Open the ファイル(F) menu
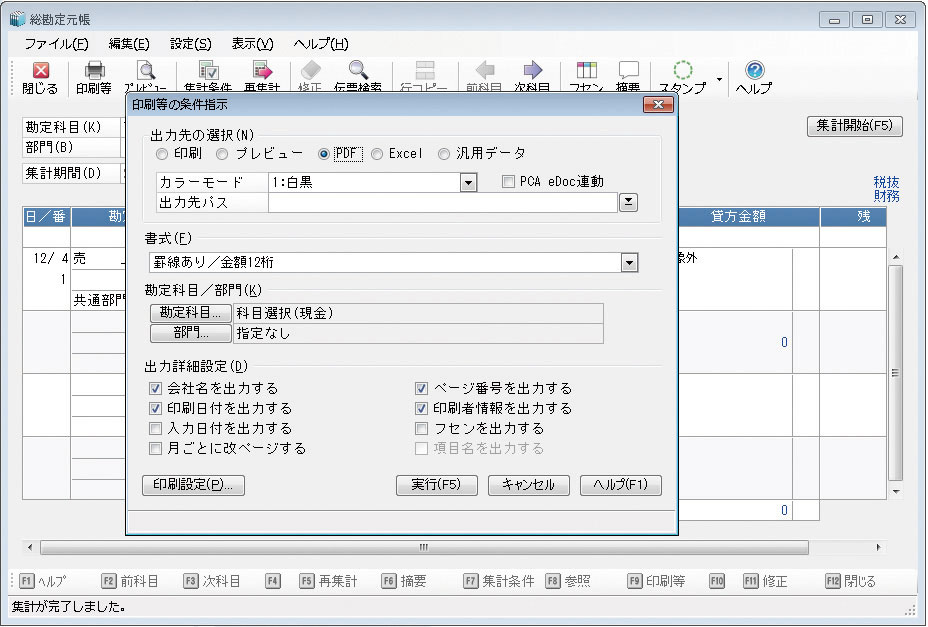Image resolution: width=928 pixels, height=627 pixels. click(56, 44)
